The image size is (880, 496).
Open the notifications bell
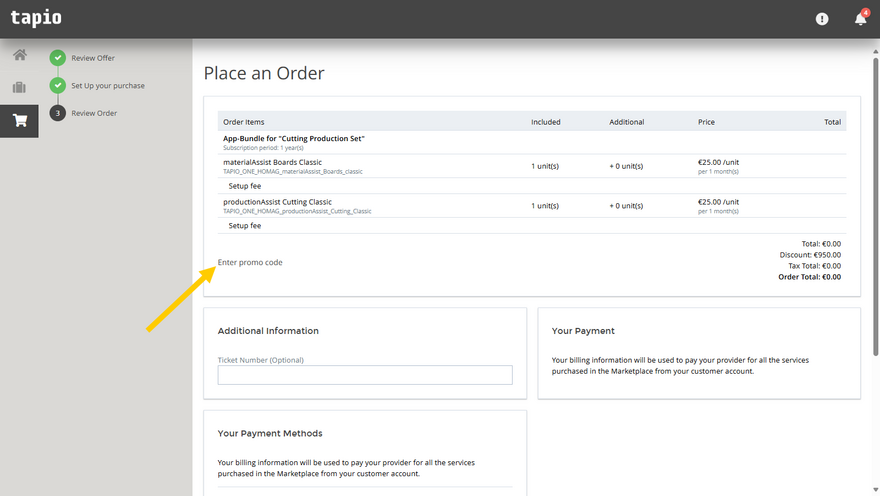click(860, 19)
